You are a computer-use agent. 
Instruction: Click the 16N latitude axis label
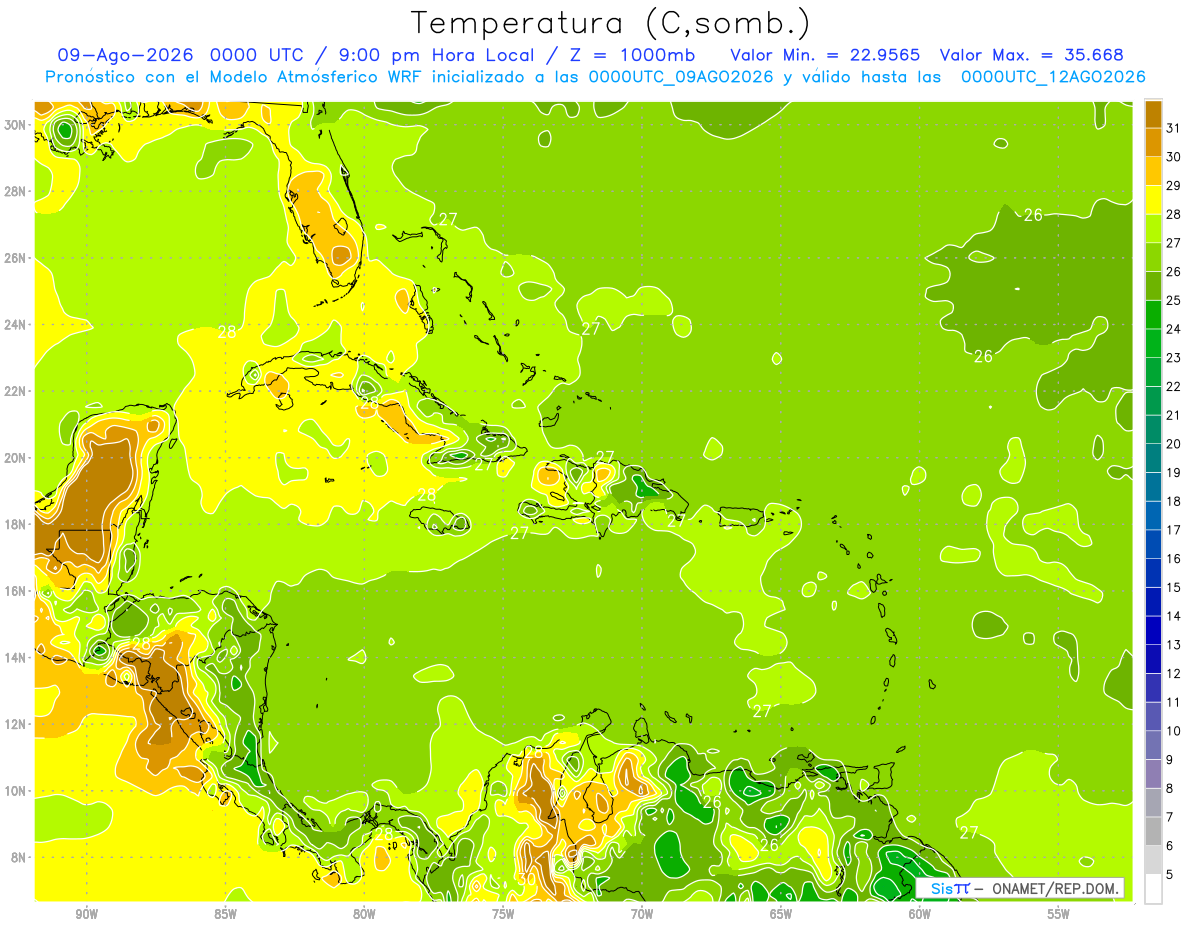point(16,591)
